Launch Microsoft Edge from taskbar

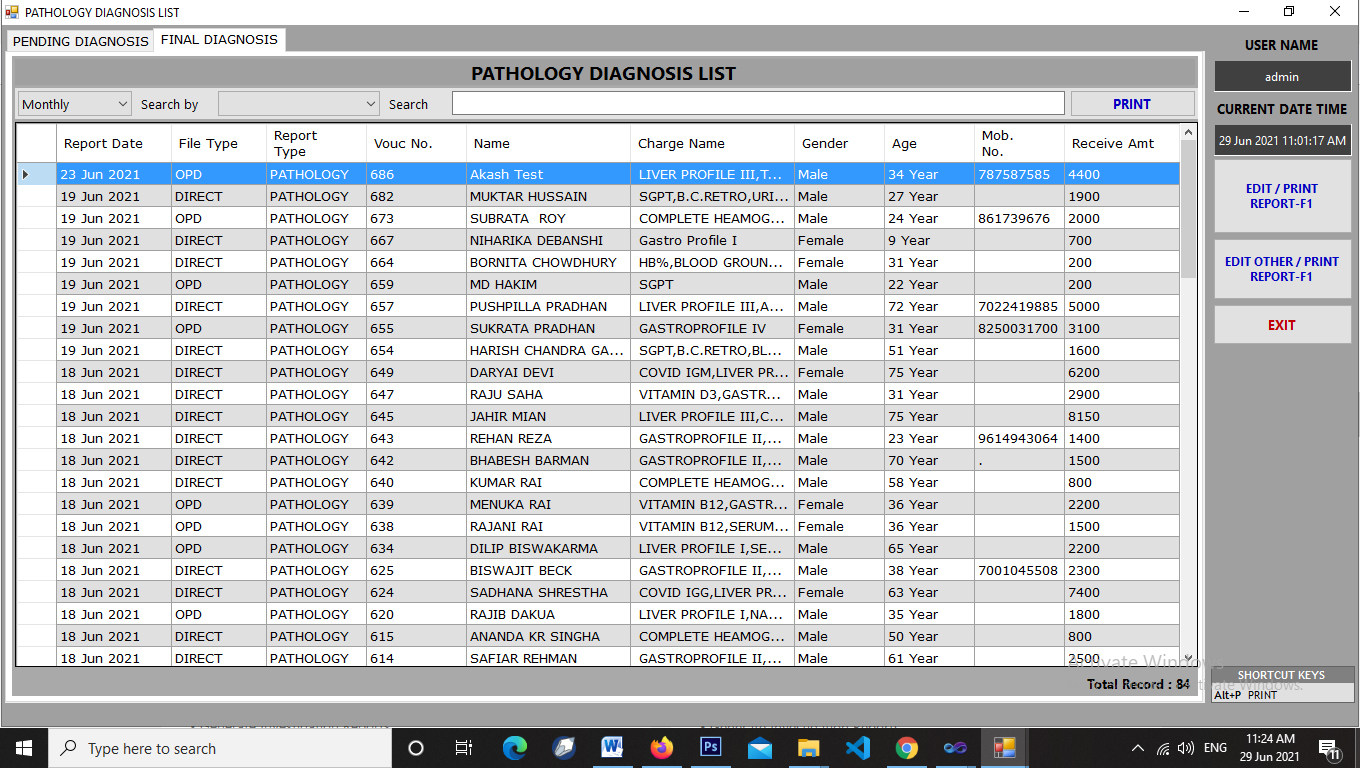click(x=514, y=748)
